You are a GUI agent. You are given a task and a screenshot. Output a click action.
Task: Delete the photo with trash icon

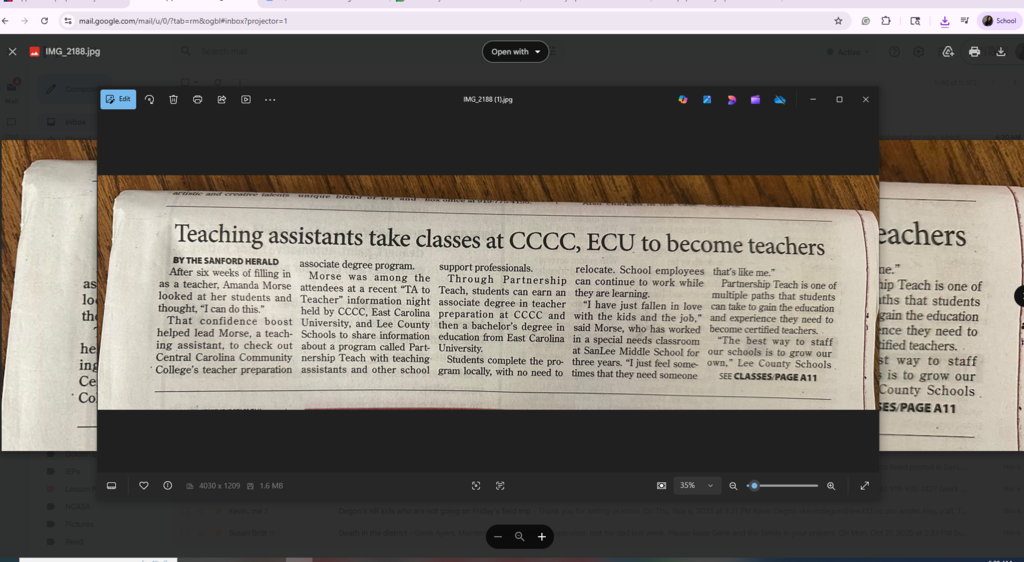pos(173,99)
